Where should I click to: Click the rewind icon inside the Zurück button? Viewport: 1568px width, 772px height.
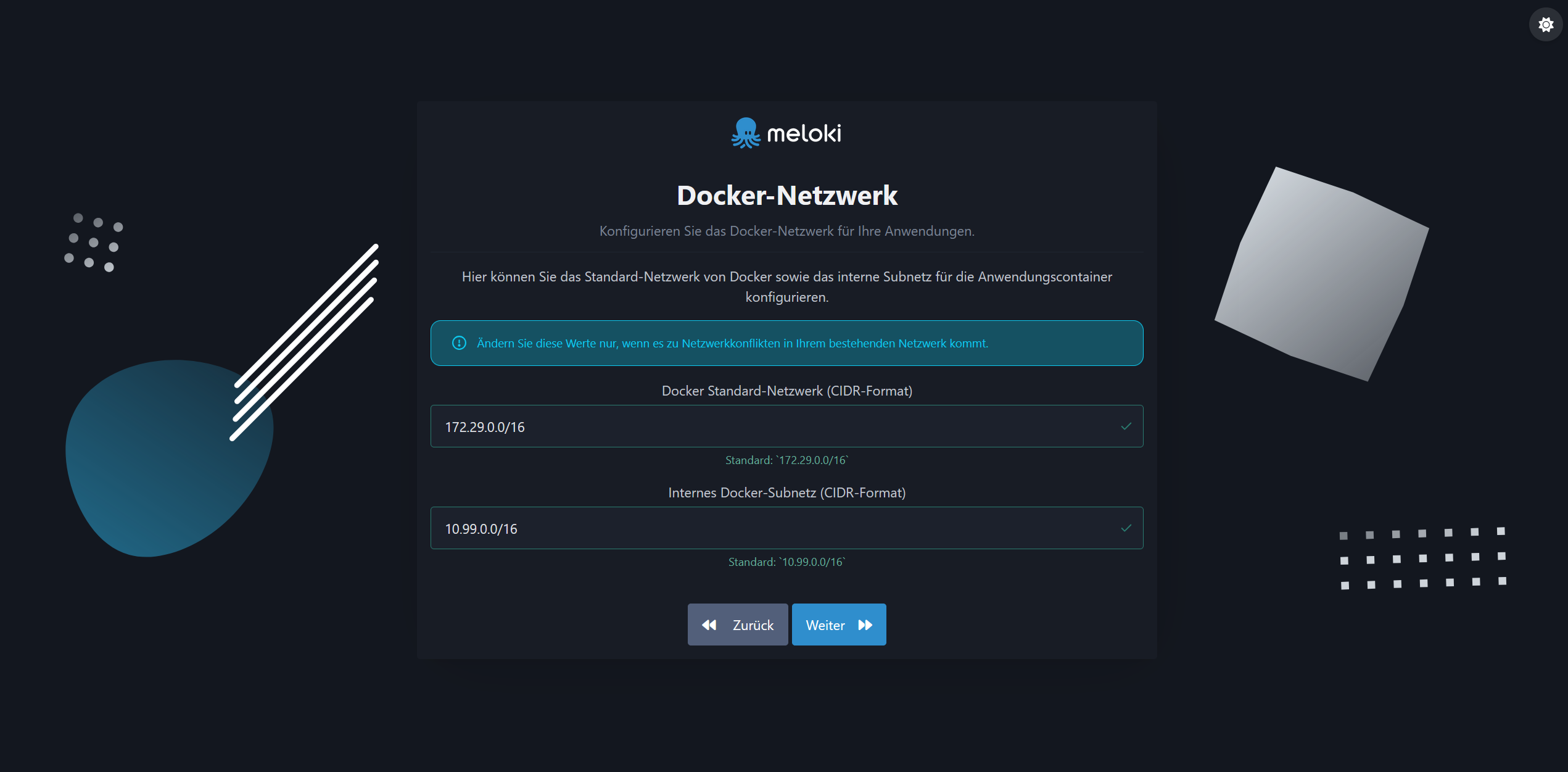point(710,625)
